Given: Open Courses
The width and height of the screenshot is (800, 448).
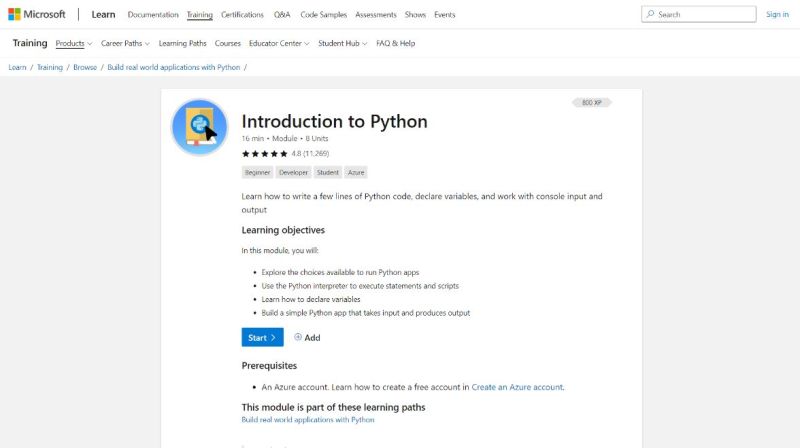Looking at the screenshot, I should pos(228,43).
